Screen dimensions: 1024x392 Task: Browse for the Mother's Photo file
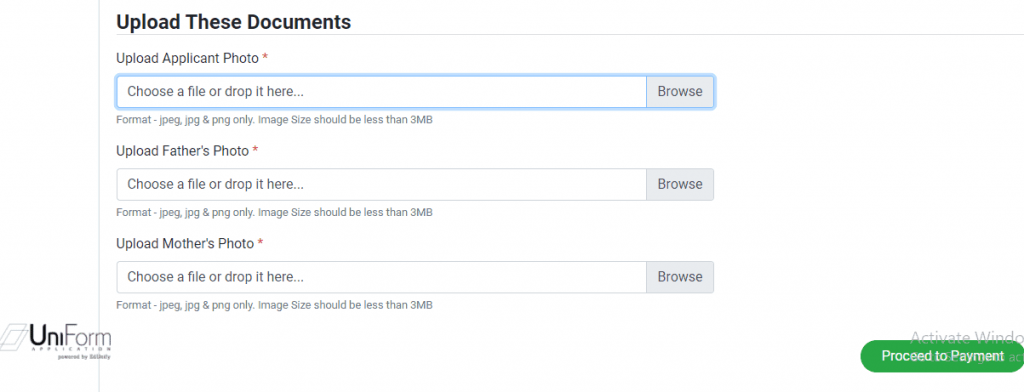pyautogui.click(x=680, y=277)
